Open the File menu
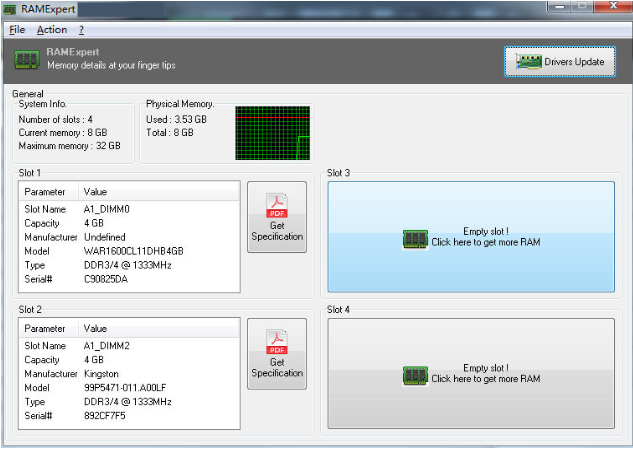This screenshot has height=449, width=633. [x=17, y=30]
